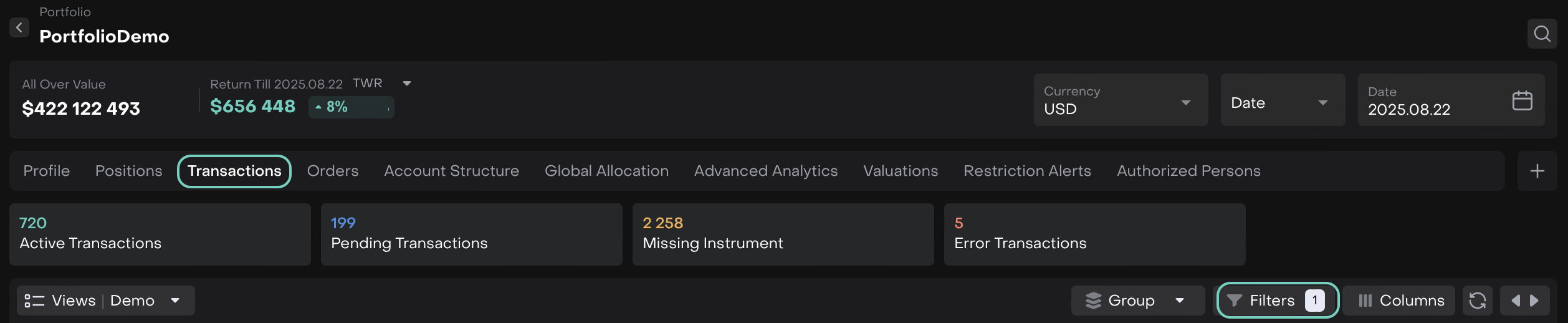
Task: Click the left arrow scroll icon
Action: [1515, 301]
